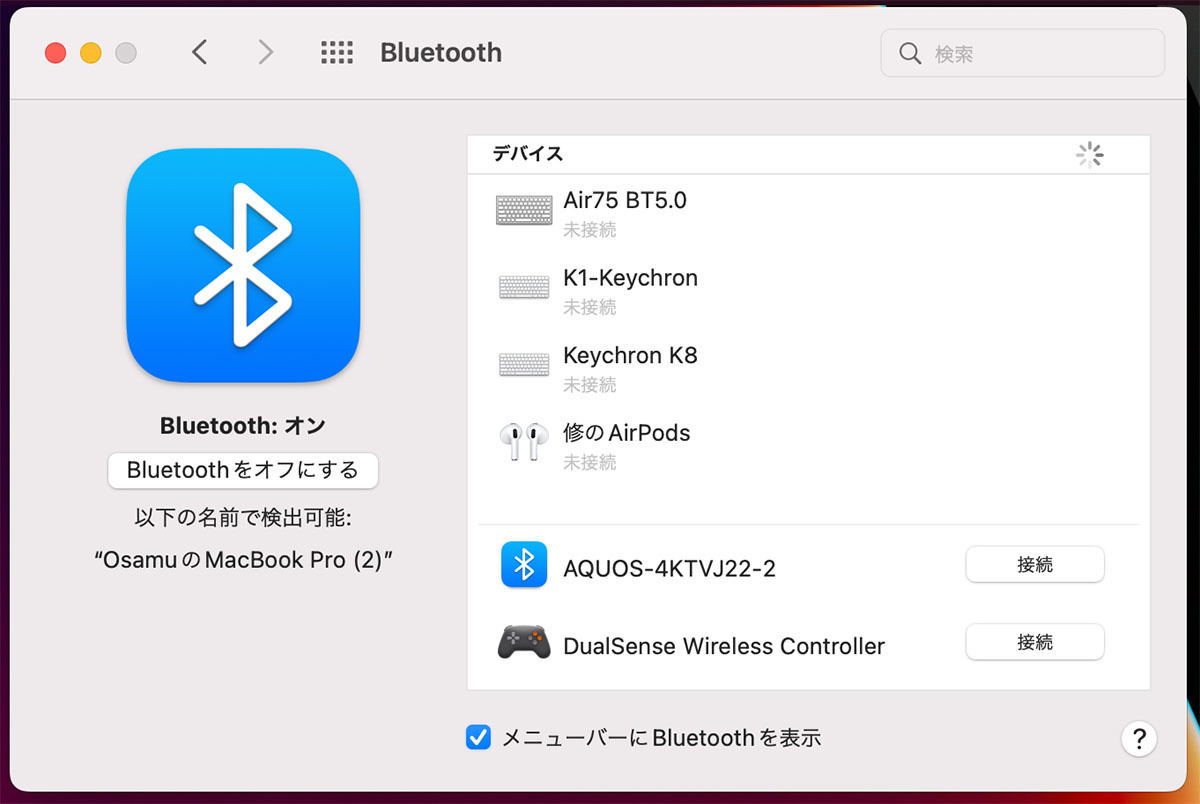Click 未接続 status under 修のAirPods
The height and width of the screenshot is (804, 1200).
(x=589, y=463)
